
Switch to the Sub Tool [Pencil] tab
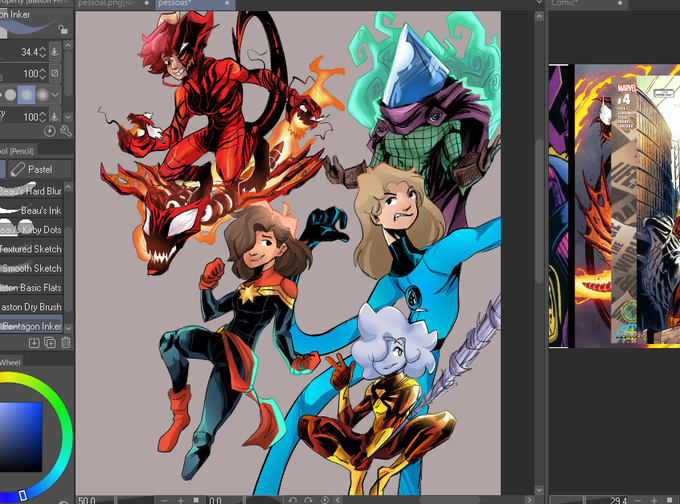(x=17, y=151)
